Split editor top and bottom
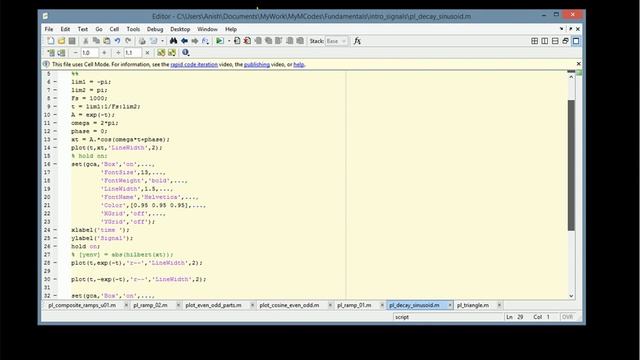The height and width of the screenshot is (360, 640). tap(555, 41)
